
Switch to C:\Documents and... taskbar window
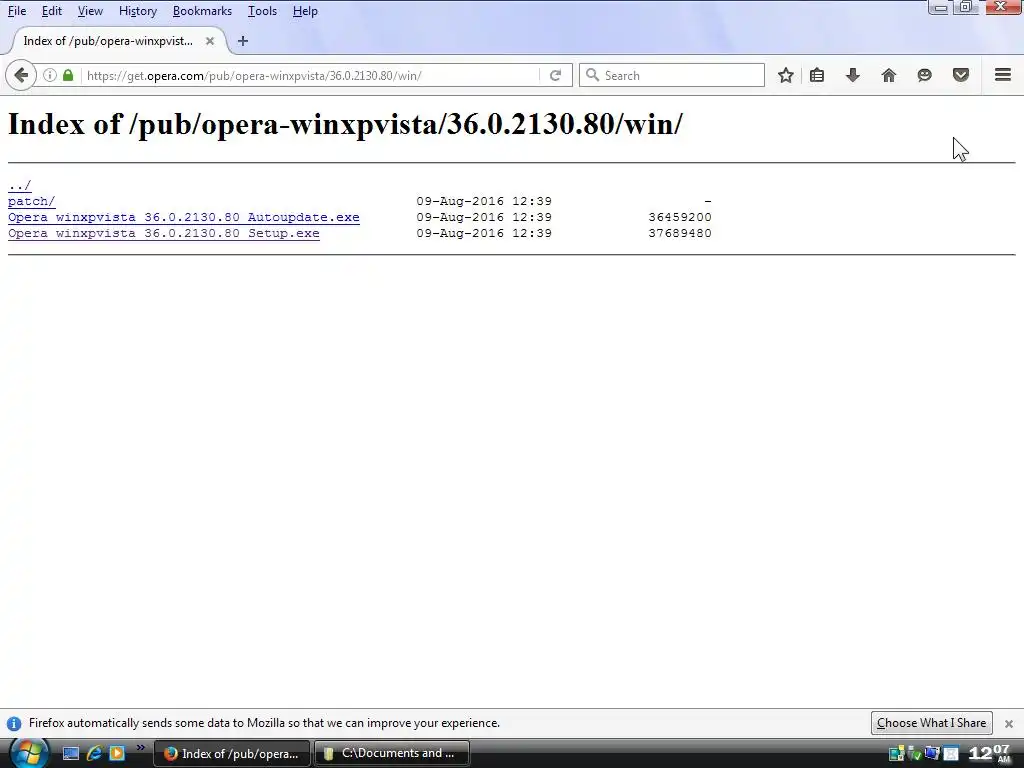(392, 754)
